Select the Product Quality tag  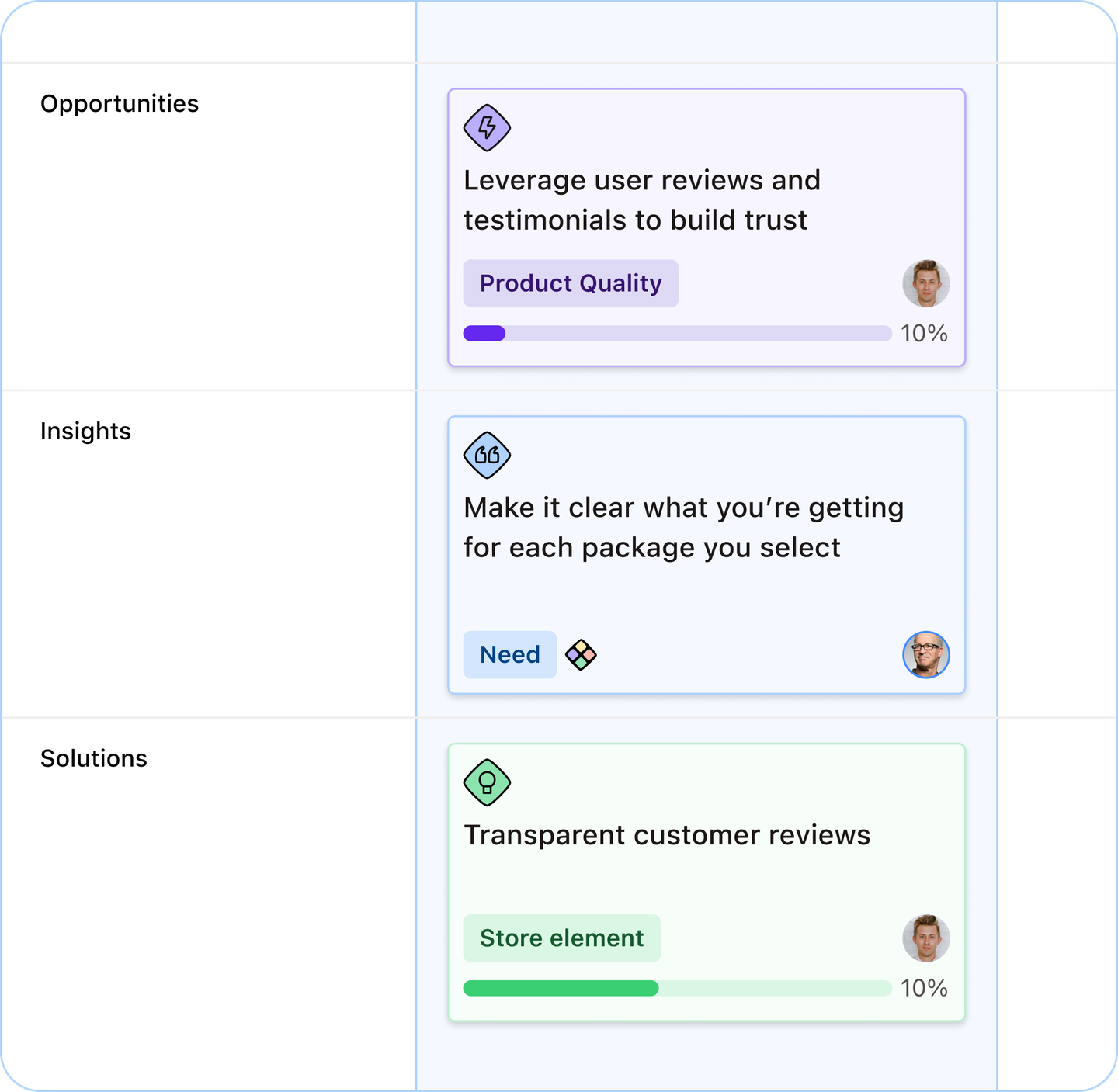tap(571, 283)
